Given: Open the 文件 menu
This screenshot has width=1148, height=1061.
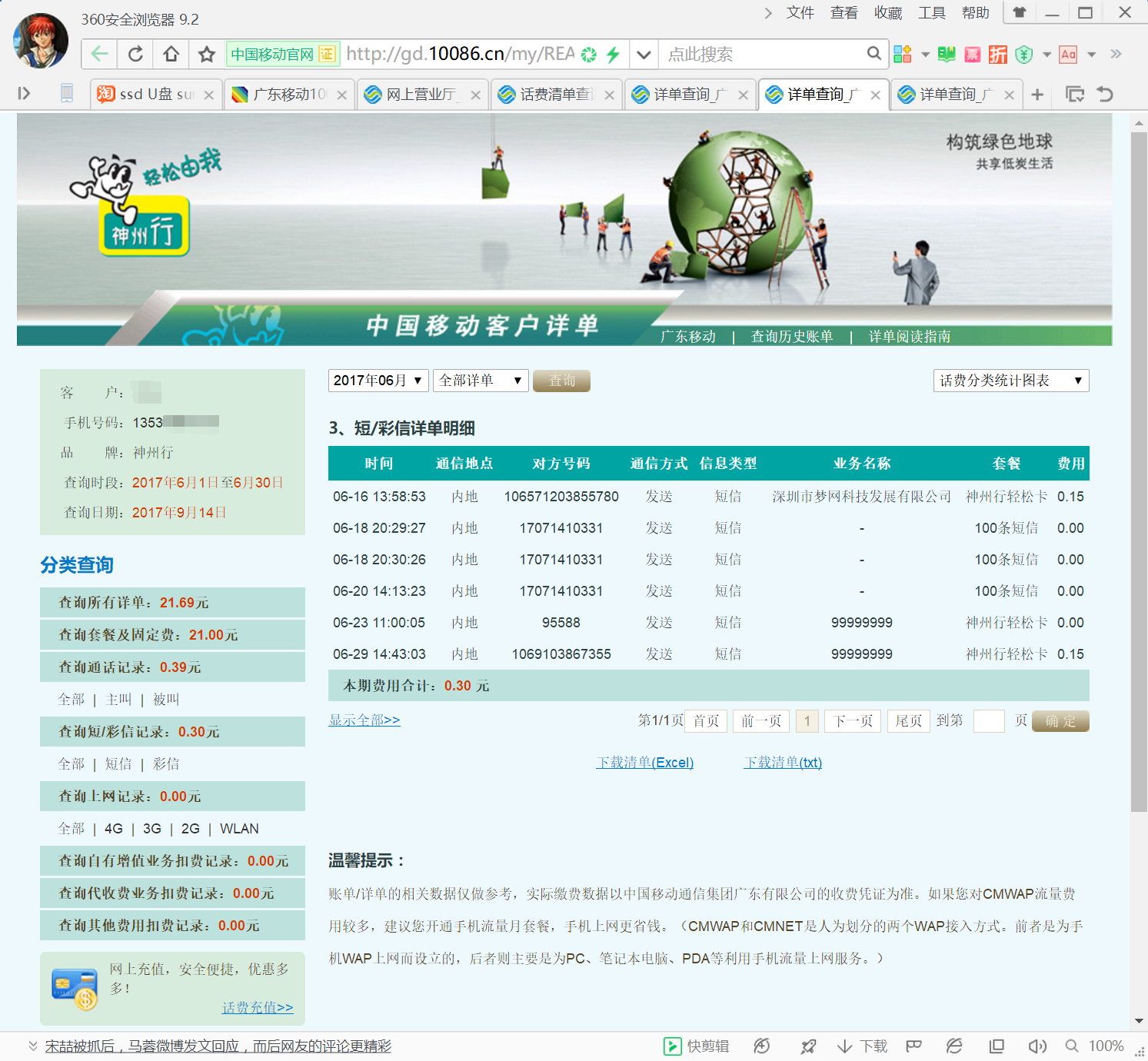Looking at the screenshot, I should coord(800,13).
